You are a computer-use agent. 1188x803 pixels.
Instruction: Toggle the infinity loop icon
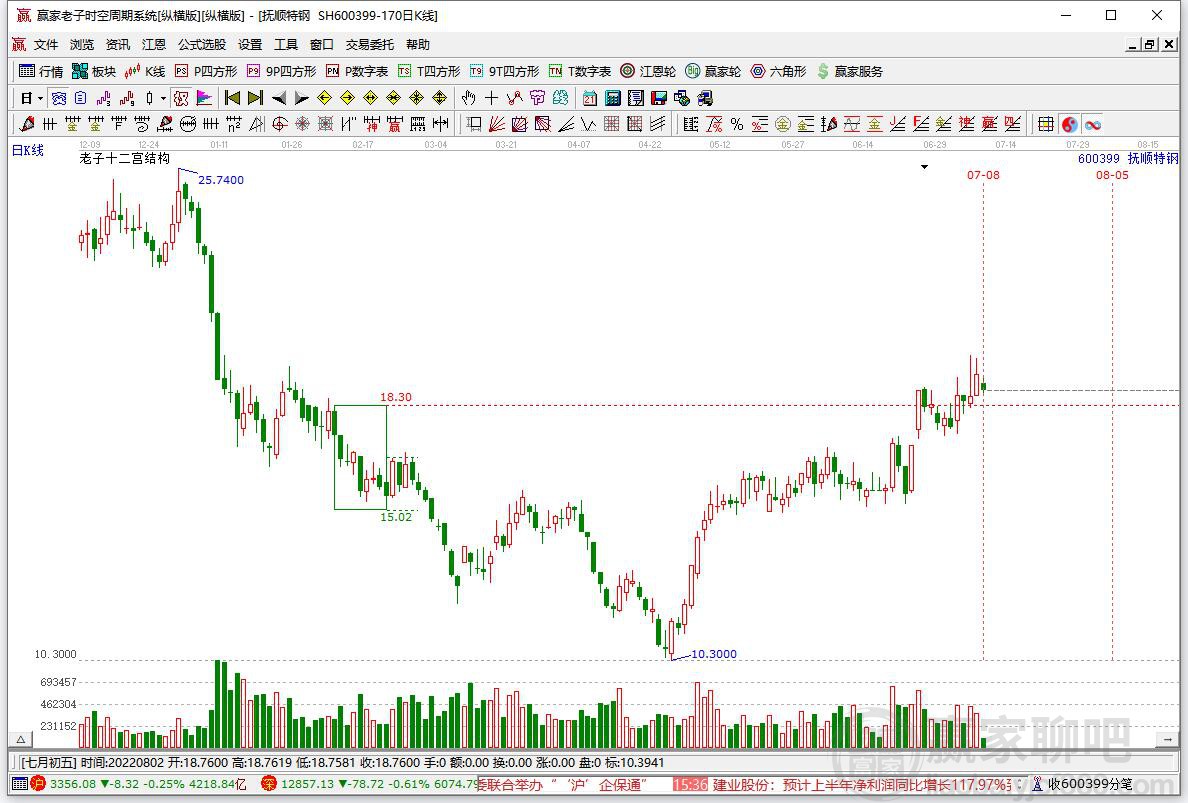coord(1093,124)
